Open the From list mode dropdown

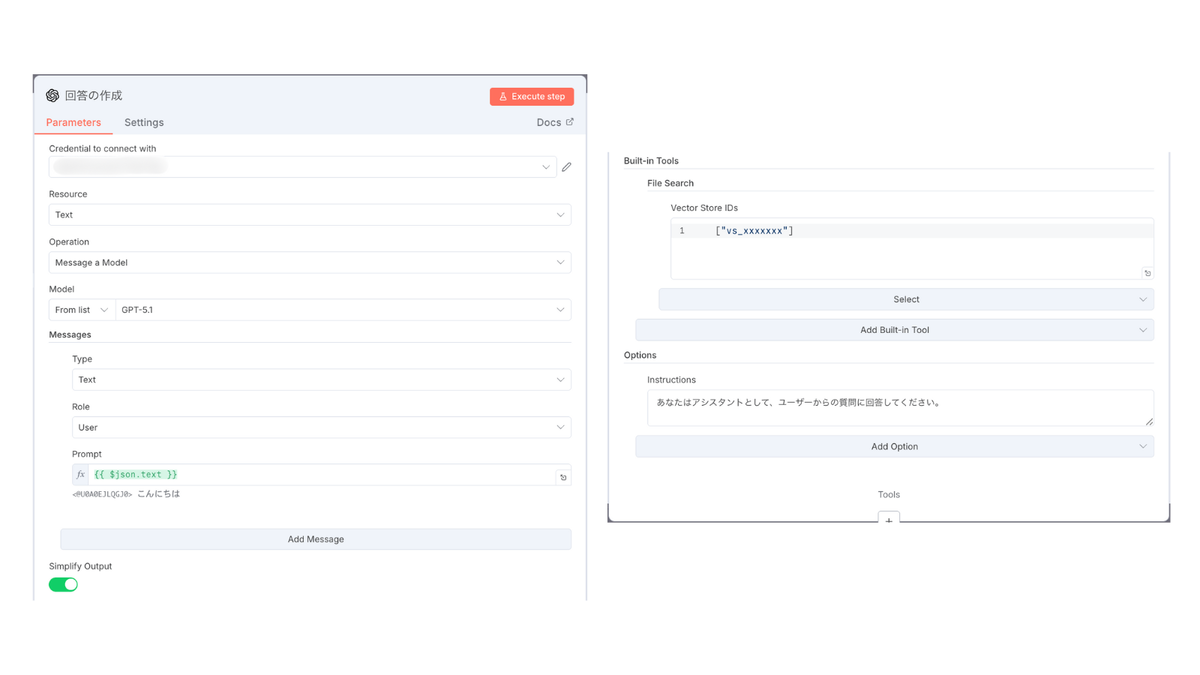(82, 310)
